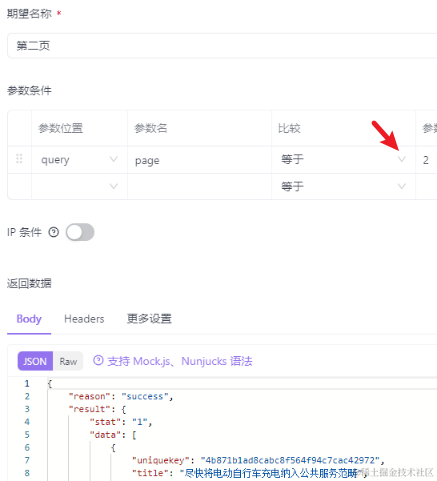Click the question mark icon before 支持 Mock.js
This screenshot has width=437, height=481.
[x=98, y=360]
